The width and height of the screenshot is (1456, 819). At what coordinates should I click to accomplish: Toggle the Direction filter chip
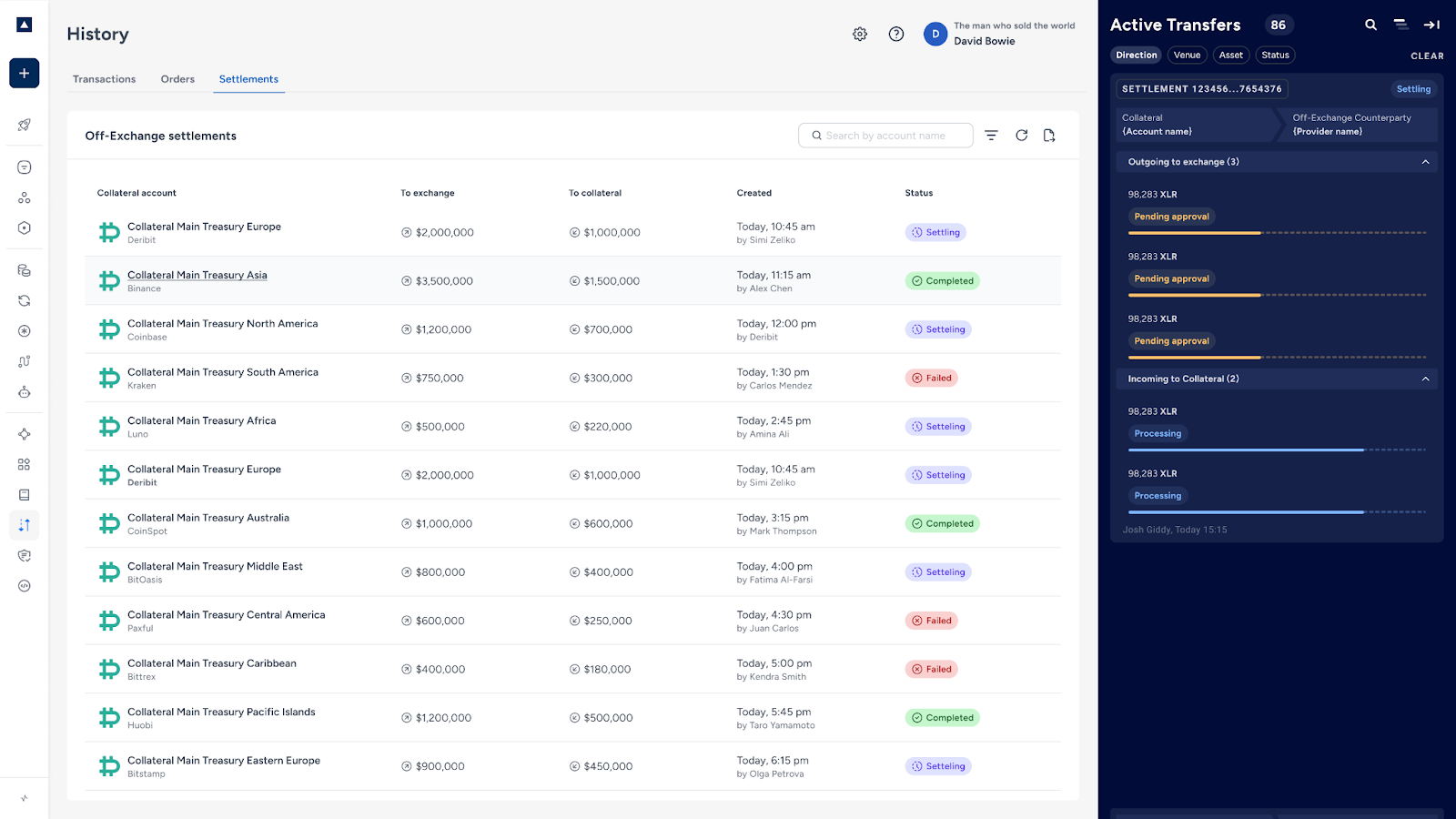1137,56
